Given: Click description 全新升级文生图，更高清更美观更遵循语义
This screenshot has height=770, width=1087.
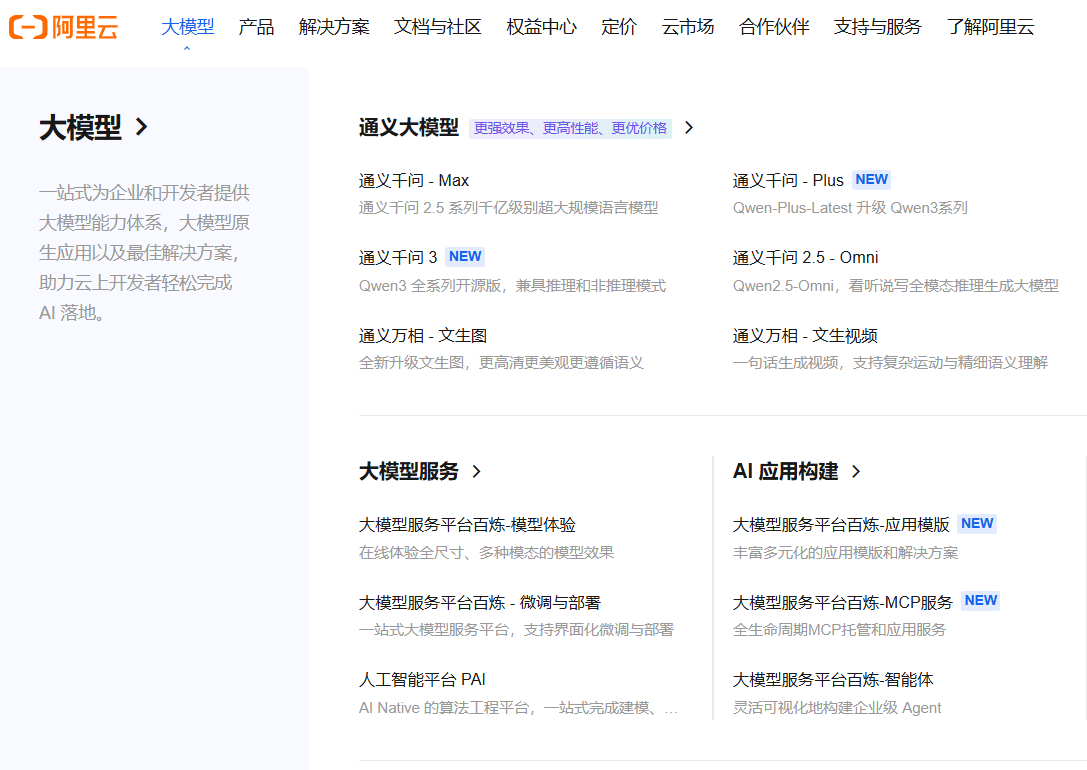Looking at the screenshot, I should (x=501, y=362).
